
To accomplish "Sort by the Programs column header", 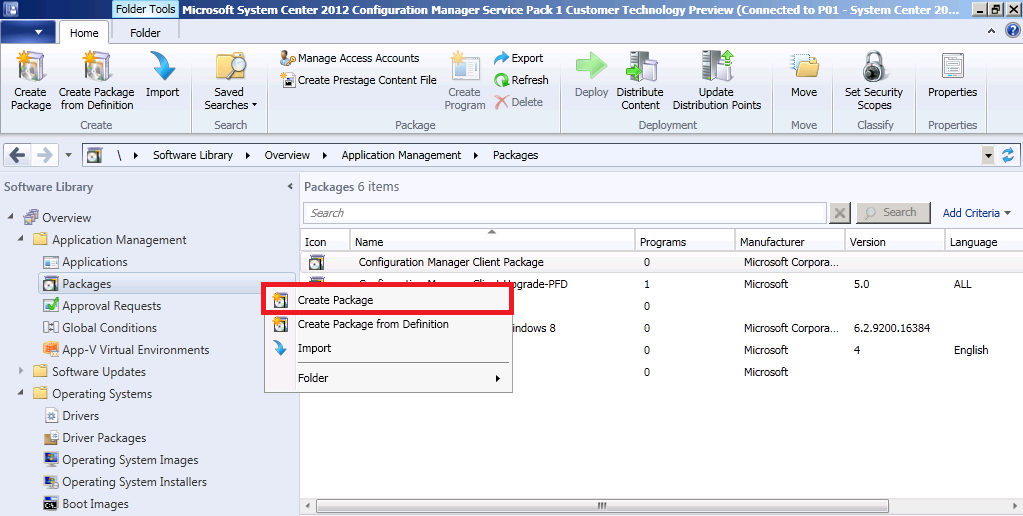I will [685, 241].
